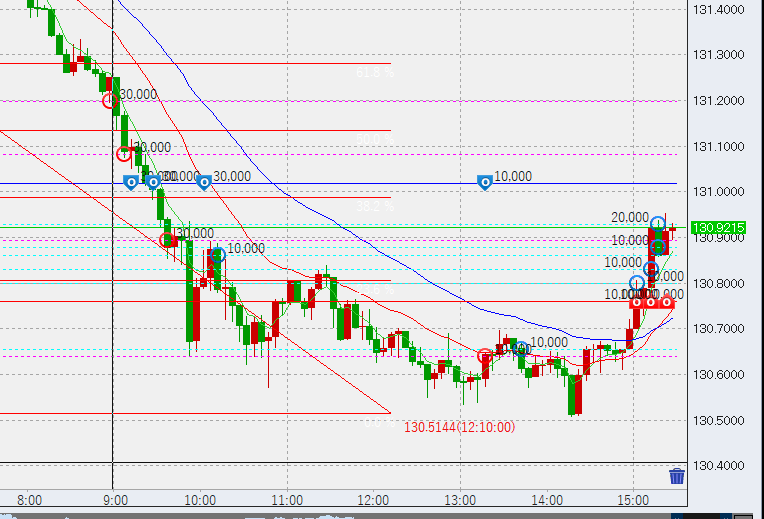This screenshot has width=764, height=519.
Task: Click the trash can icon
Action: point(677,476)
